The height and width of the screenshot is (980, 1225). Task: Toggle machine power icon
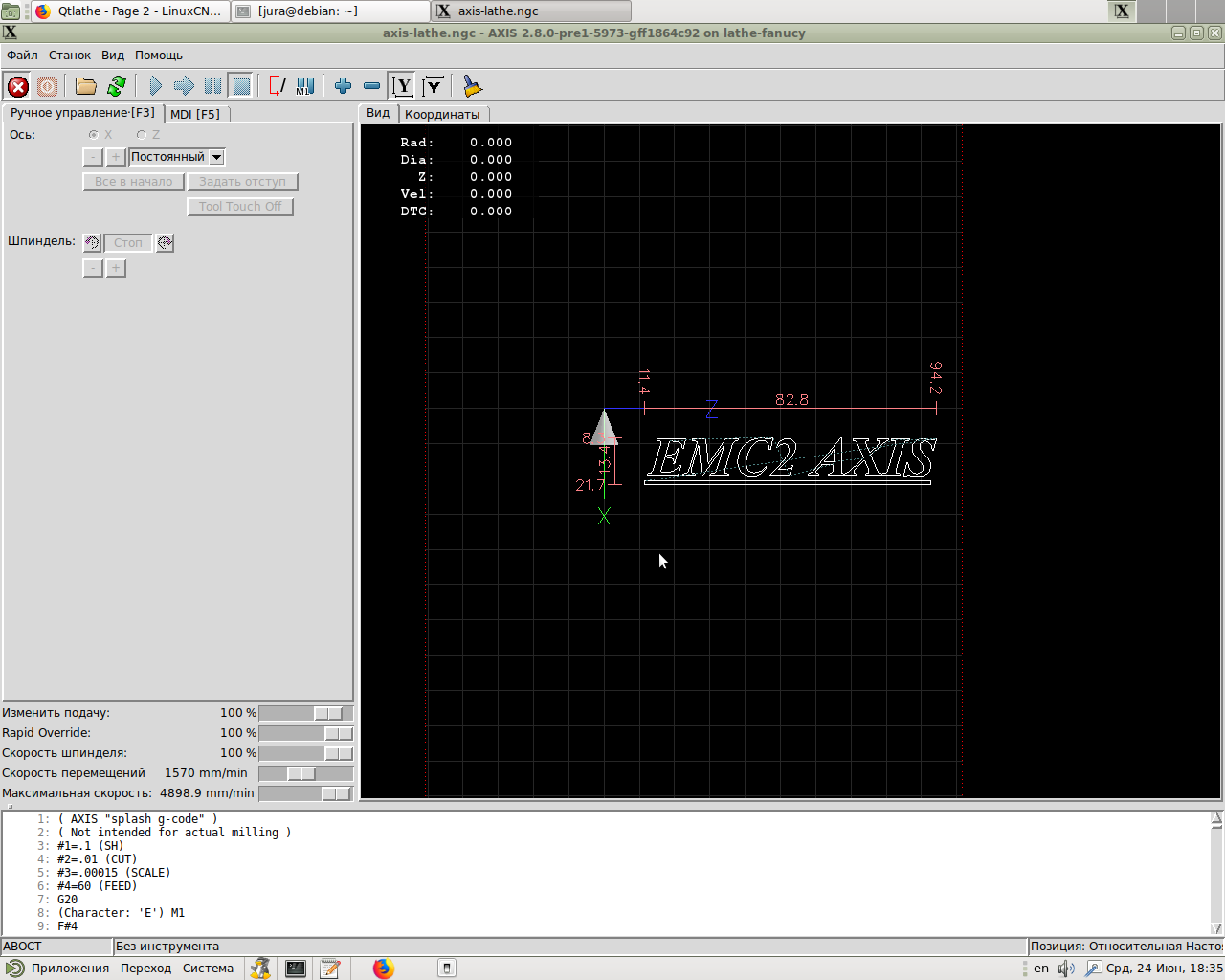click(x=47, y=86)
